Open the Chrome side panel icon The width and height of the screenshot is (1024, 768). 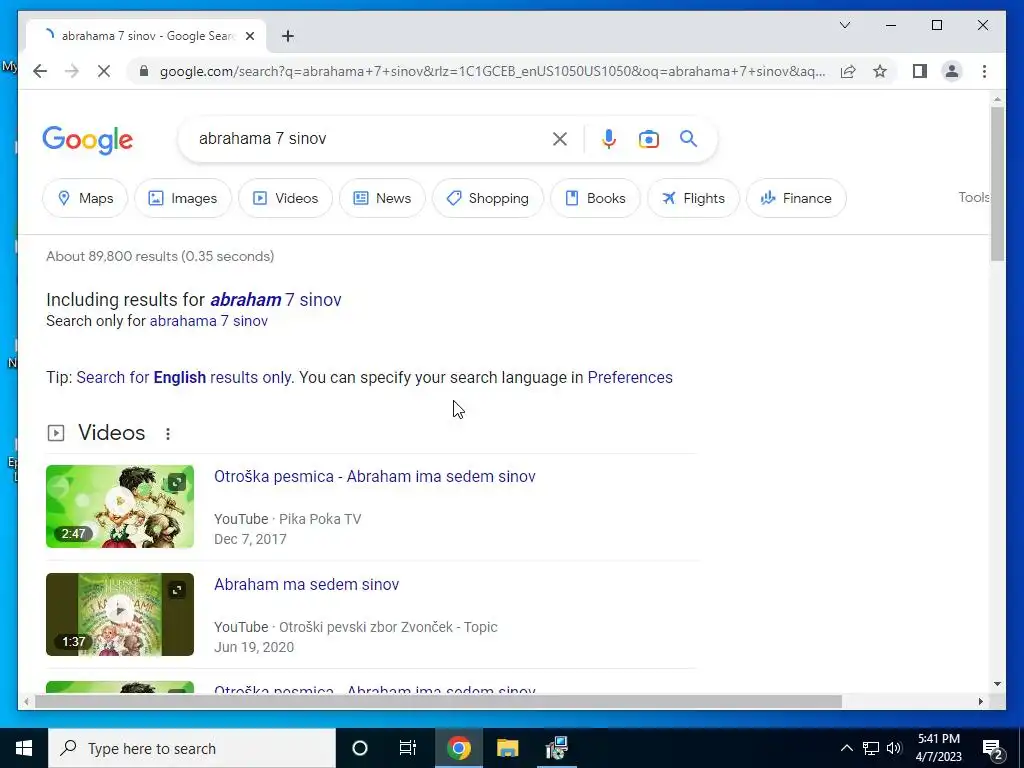pyautogui.click(x=920, y=71)
